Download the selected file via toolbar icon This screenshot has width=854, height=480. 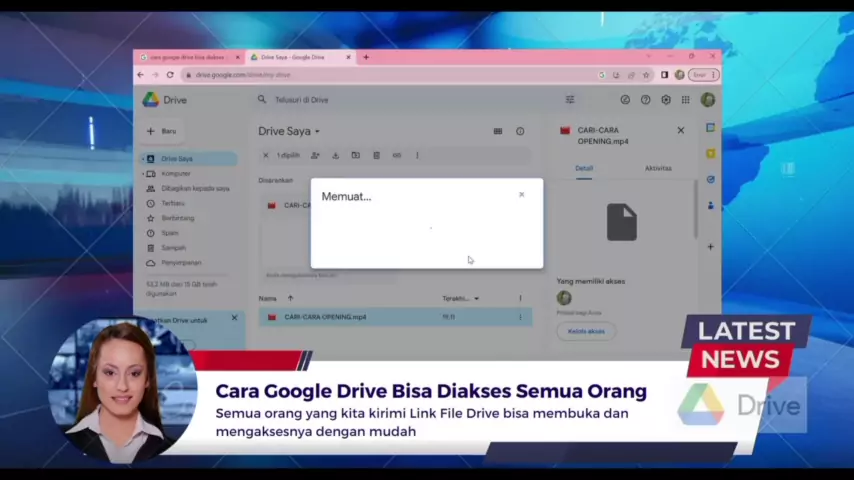pos(335,155)
